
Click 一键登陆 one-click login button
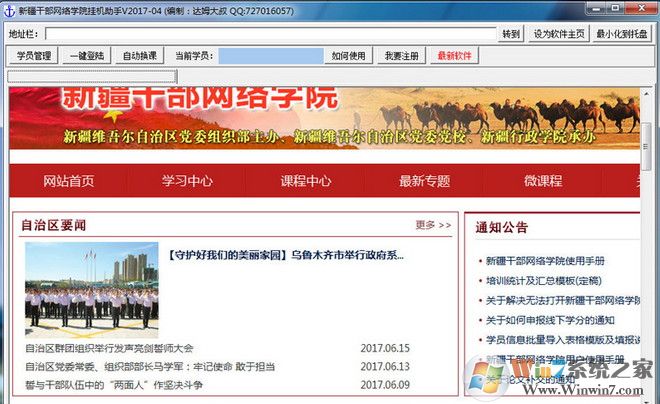(x=87, y=56)
